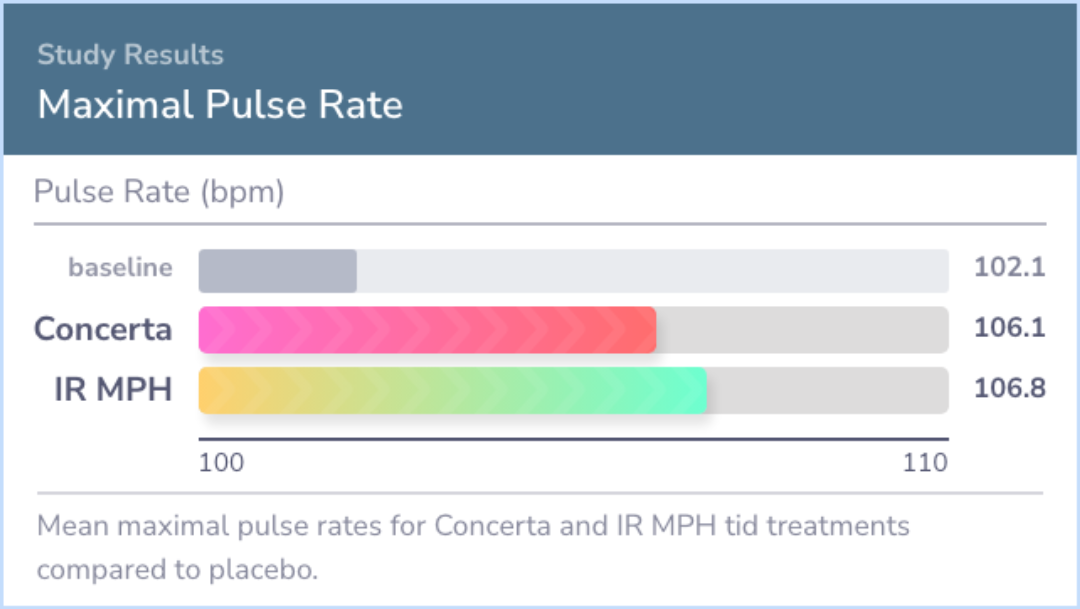The width and height of the screenshot is (1080, 609).
Task: Click the Pulse Rate (bpm) heading
Action: (159, 192)
